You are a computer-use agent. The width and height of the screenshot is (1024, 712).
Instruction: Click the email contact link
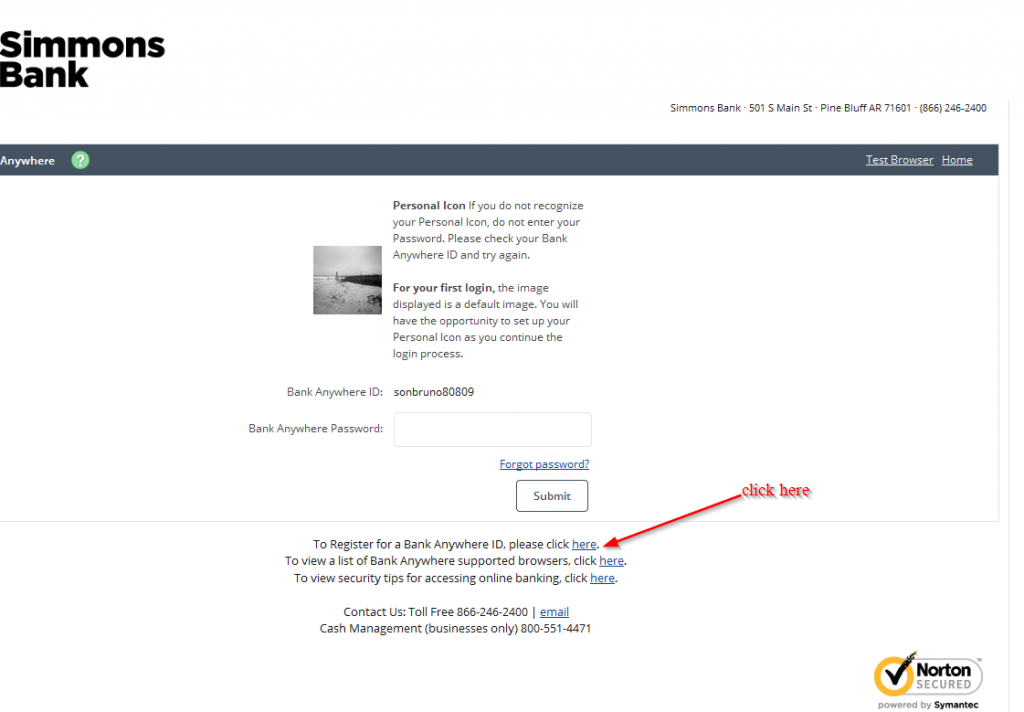tap(554, 612)
